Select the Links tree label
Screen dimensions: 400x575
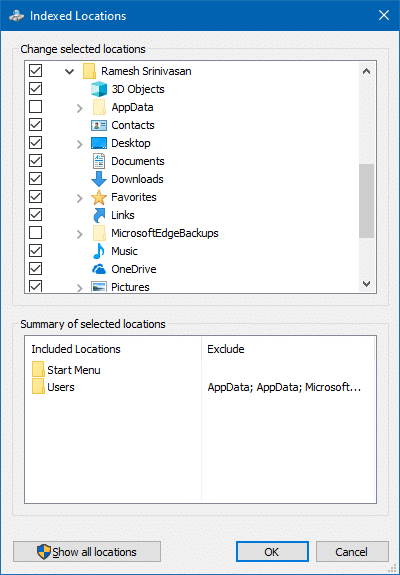123,215
